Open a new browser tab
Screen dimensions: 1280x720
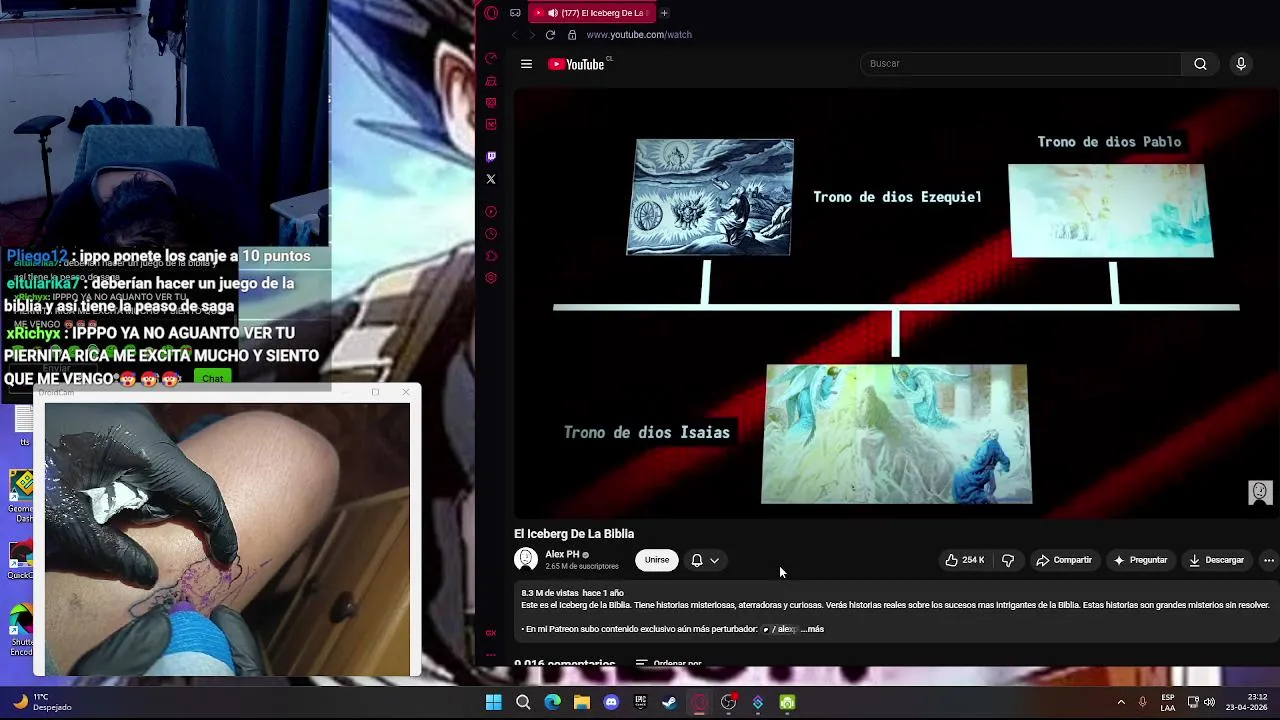[x=664, y=13]
